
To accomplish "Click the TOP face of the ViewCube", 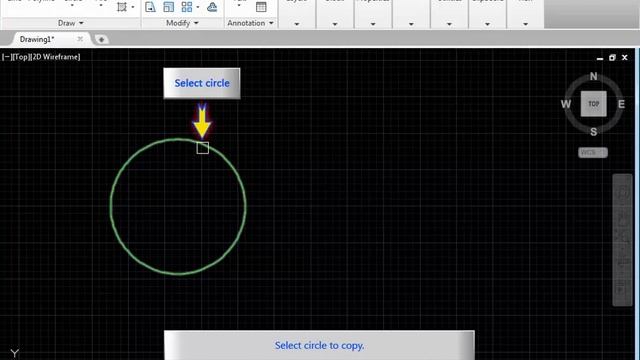I will point(593,104).
